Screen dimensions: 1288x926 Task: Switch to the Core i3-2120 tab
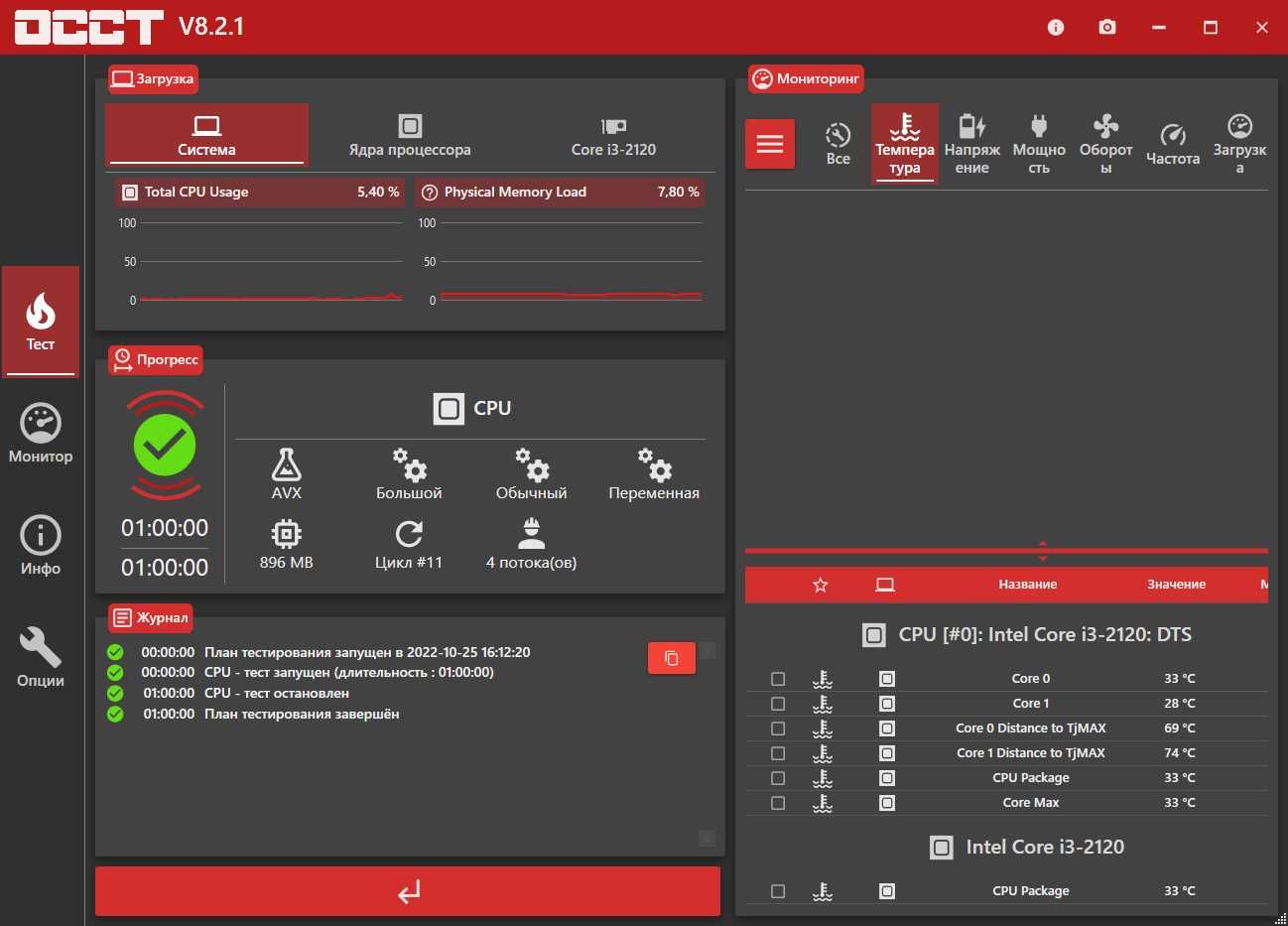click(613, 135)
